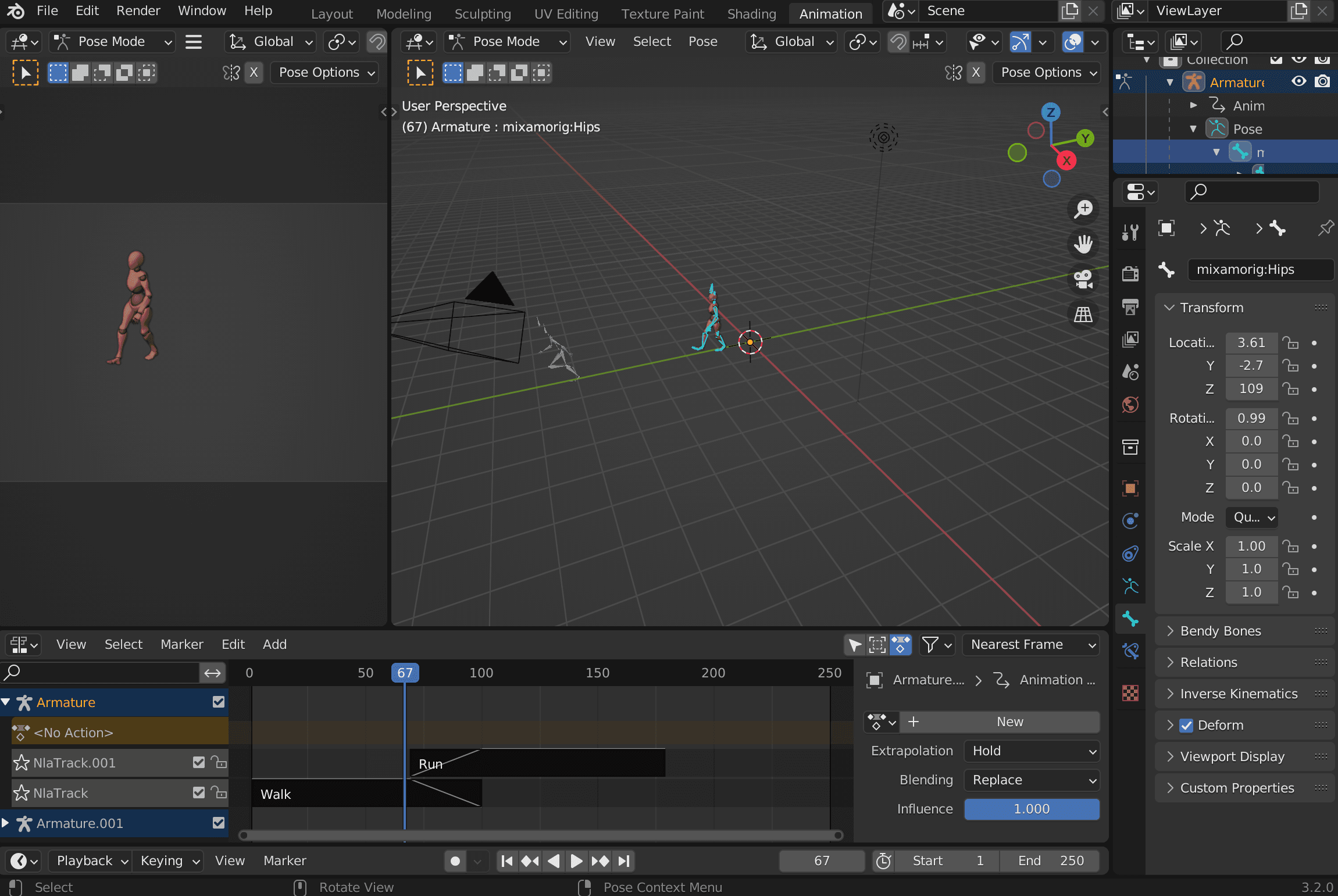The image size is (1338, 896).
Task: Click current frame field showing 67
Action: 822,861
